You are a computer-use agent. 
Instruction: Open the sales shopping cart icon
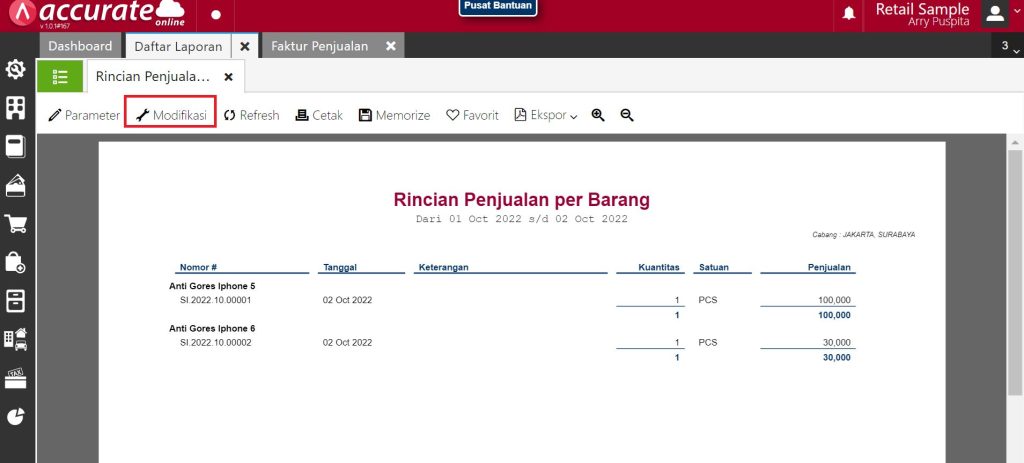(x=16, y=224)
